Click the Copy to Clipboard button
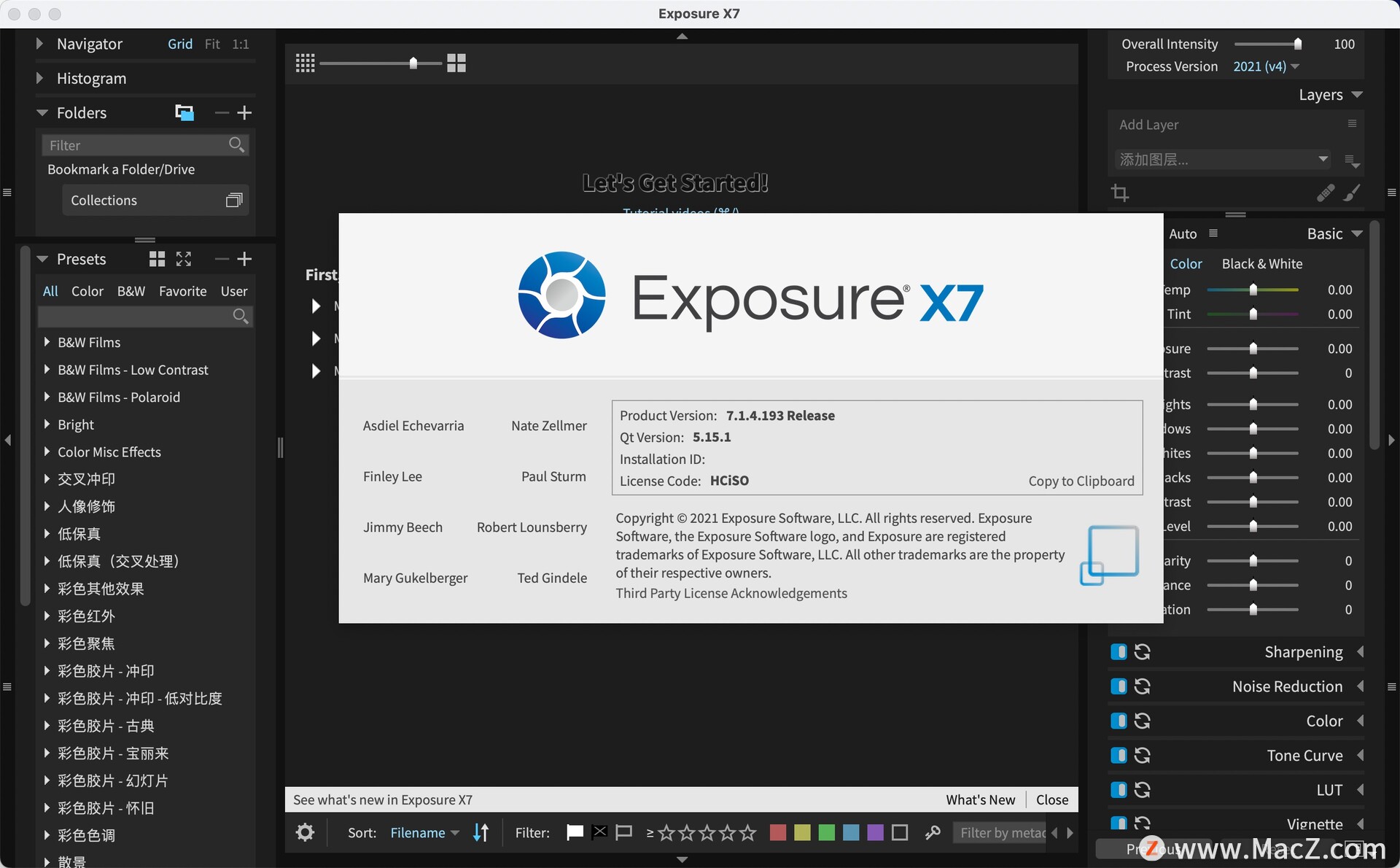The height and width of the screenshot is (868, 1400). (1081, 481)
